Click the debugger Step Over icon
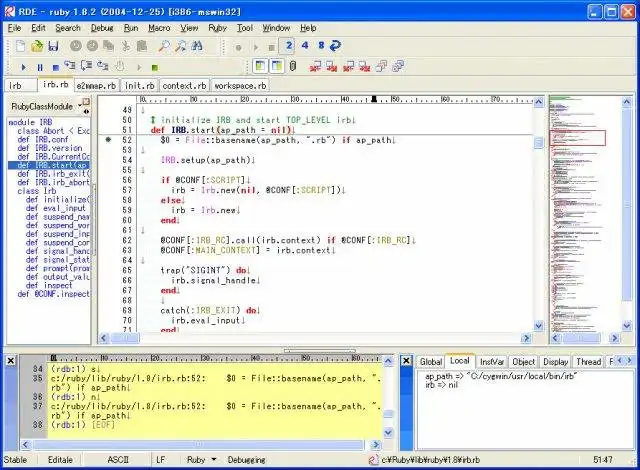This screenshot has height=470, width=640. [x=86, y=66]
